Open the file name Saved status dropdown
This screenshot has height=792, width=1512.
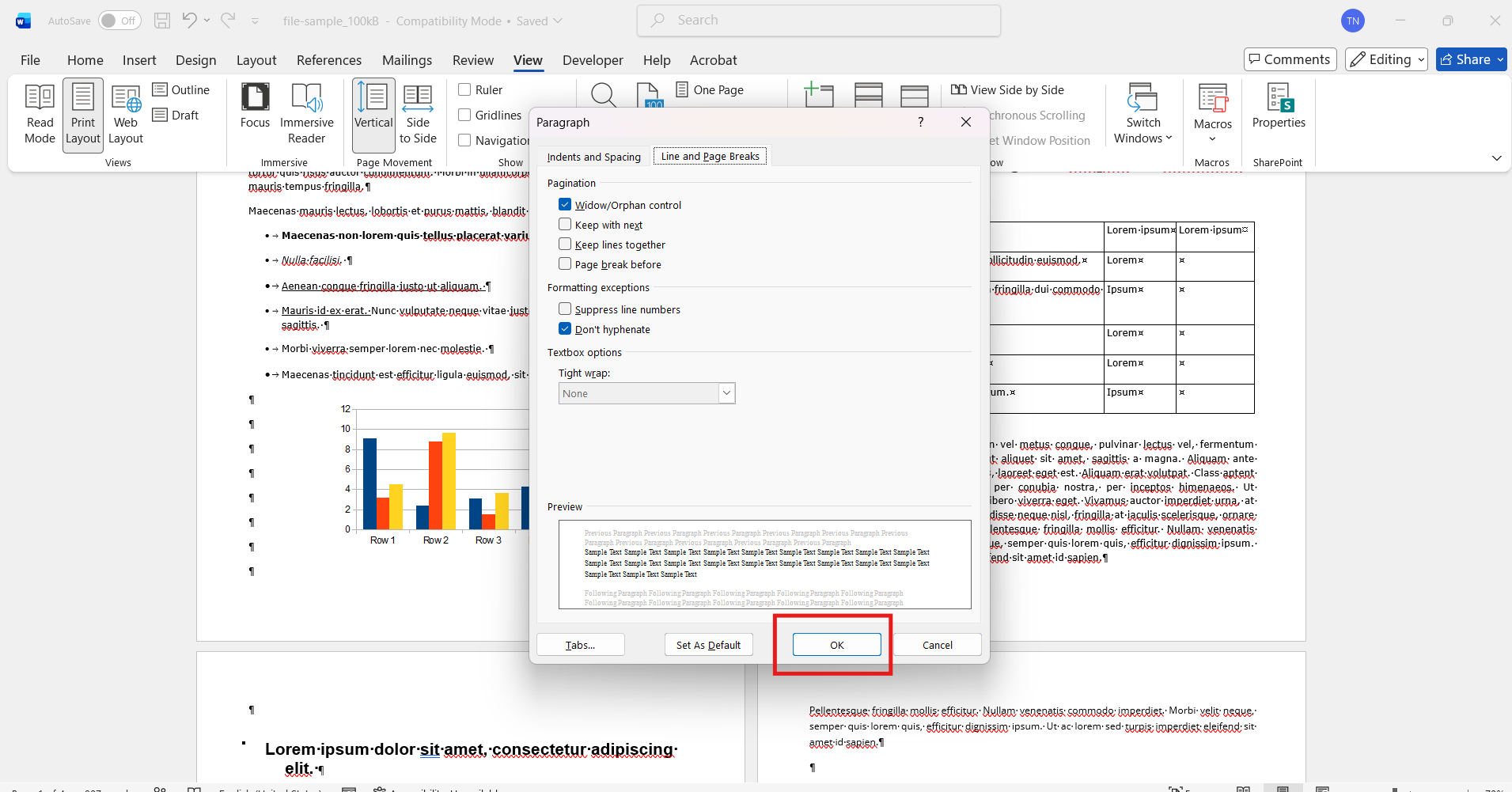(x=559, y=21)
